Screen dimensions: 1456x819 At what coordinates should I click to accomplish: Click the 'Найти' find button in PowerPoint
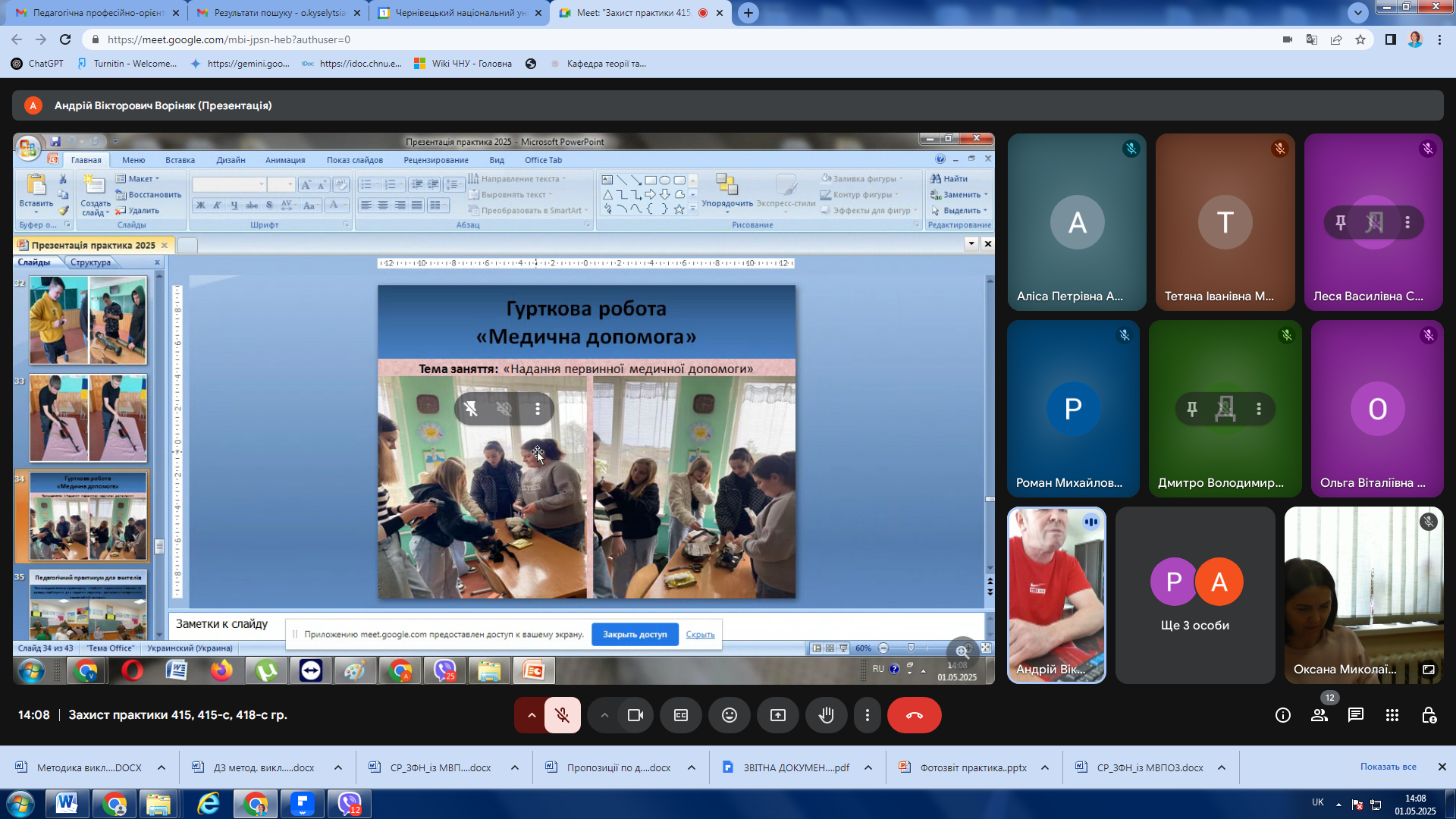click(x=949, y=179)
